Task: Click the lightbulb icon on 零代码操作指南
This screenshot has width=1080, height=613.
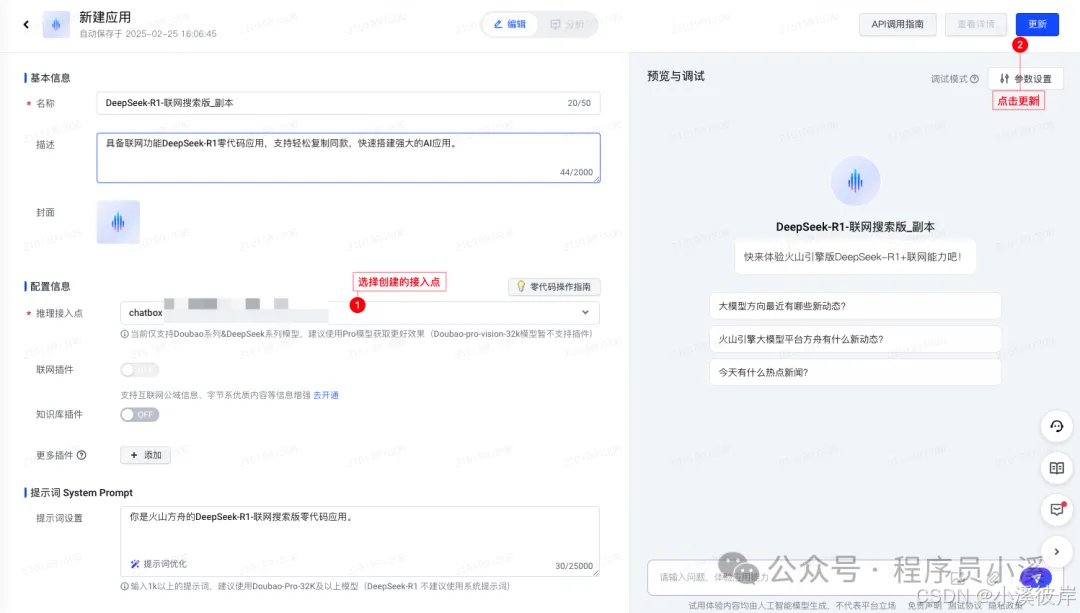Action: coord(521,287)
